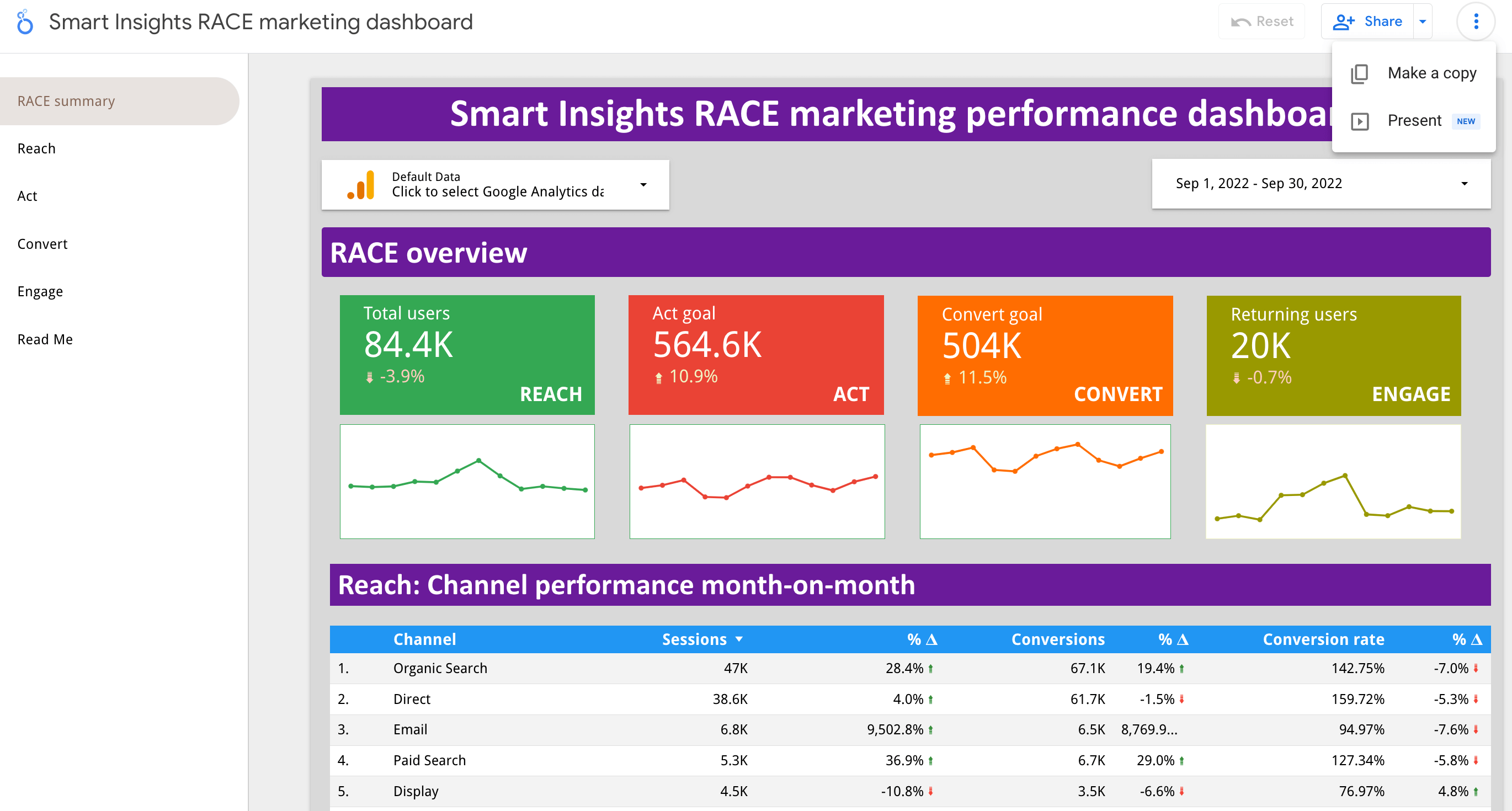Select the Engage sidebar page

40,291
